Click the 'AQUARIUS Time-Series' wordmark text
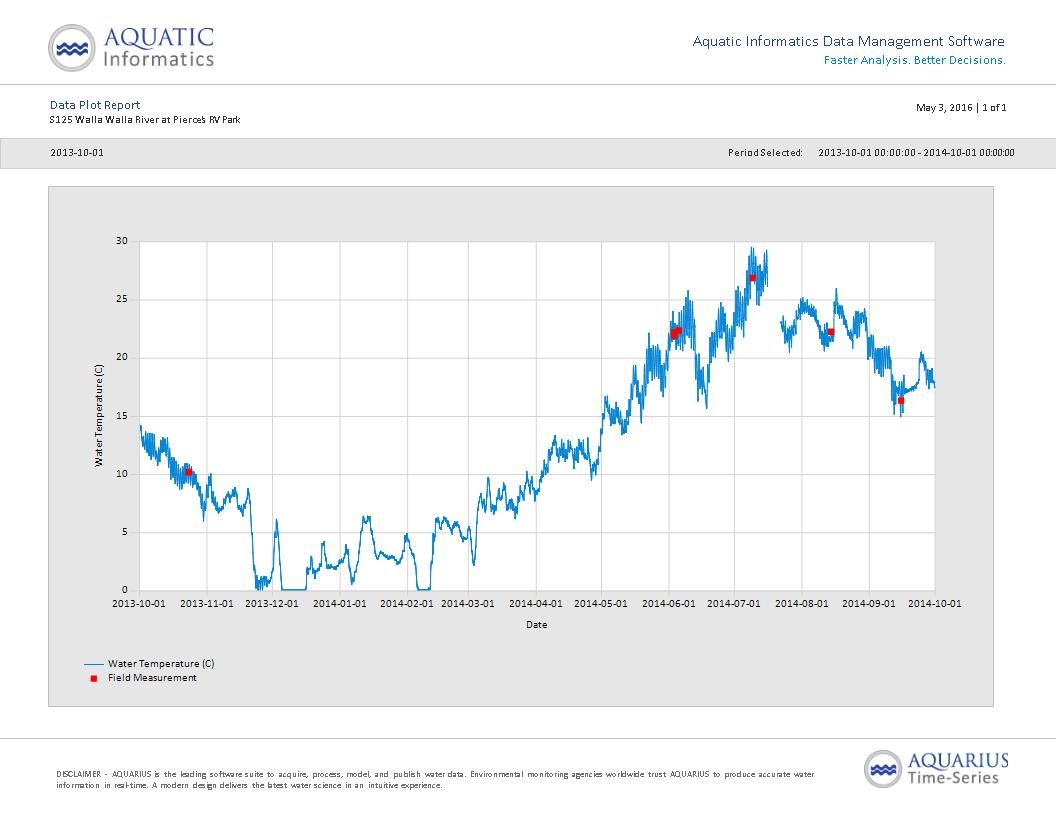1056x816 pixels. (x=958, y=769)
